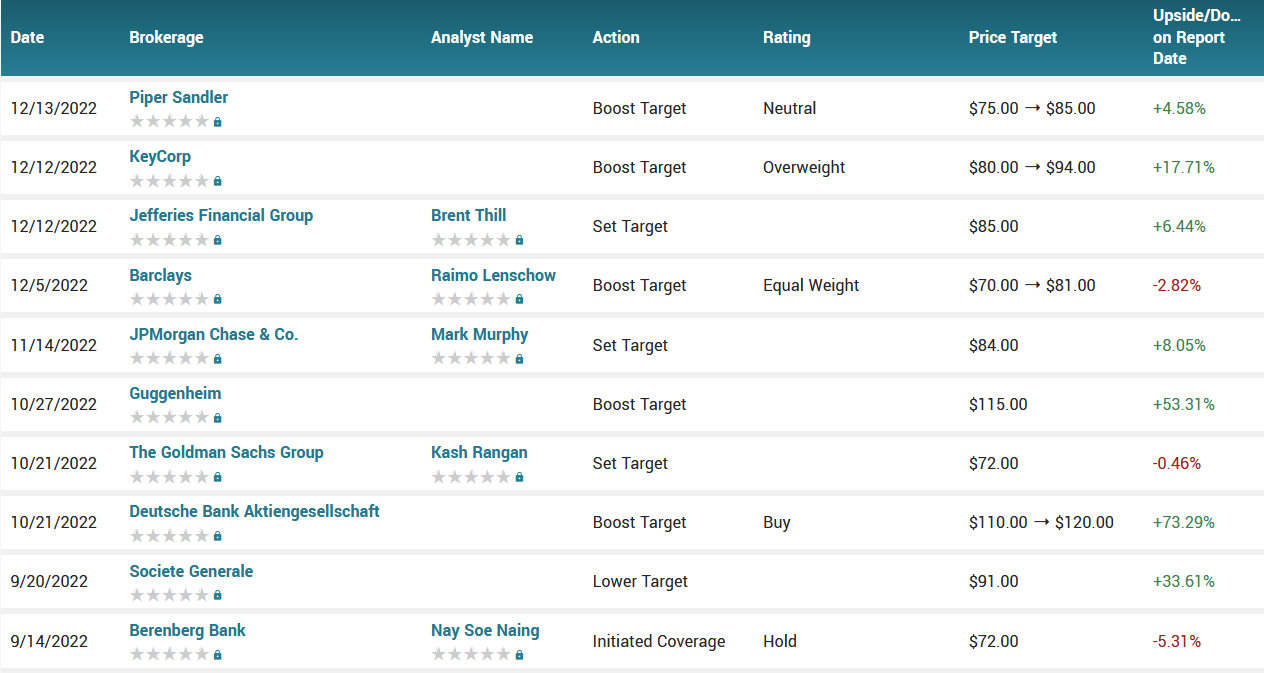Click lock icon under Piper Sandler rating
The width and height of the screenshot is (1264, 673).
click(x=218, y=122)
